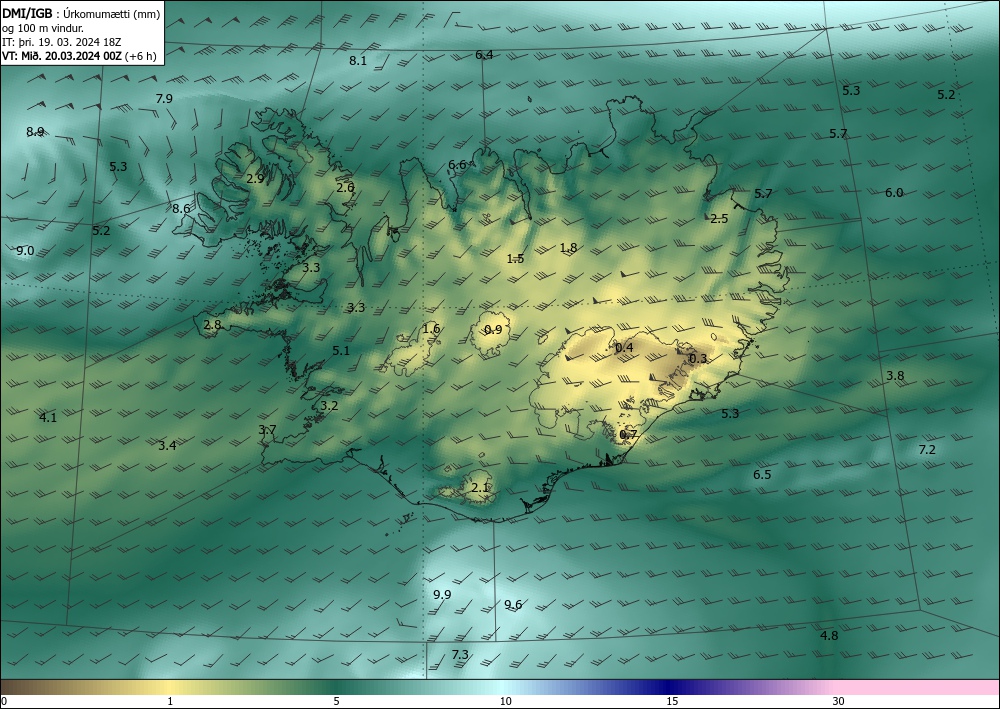Click the 8.9 value label
The height and width of the screenshot is (709, 1000).
coord(35,131)
